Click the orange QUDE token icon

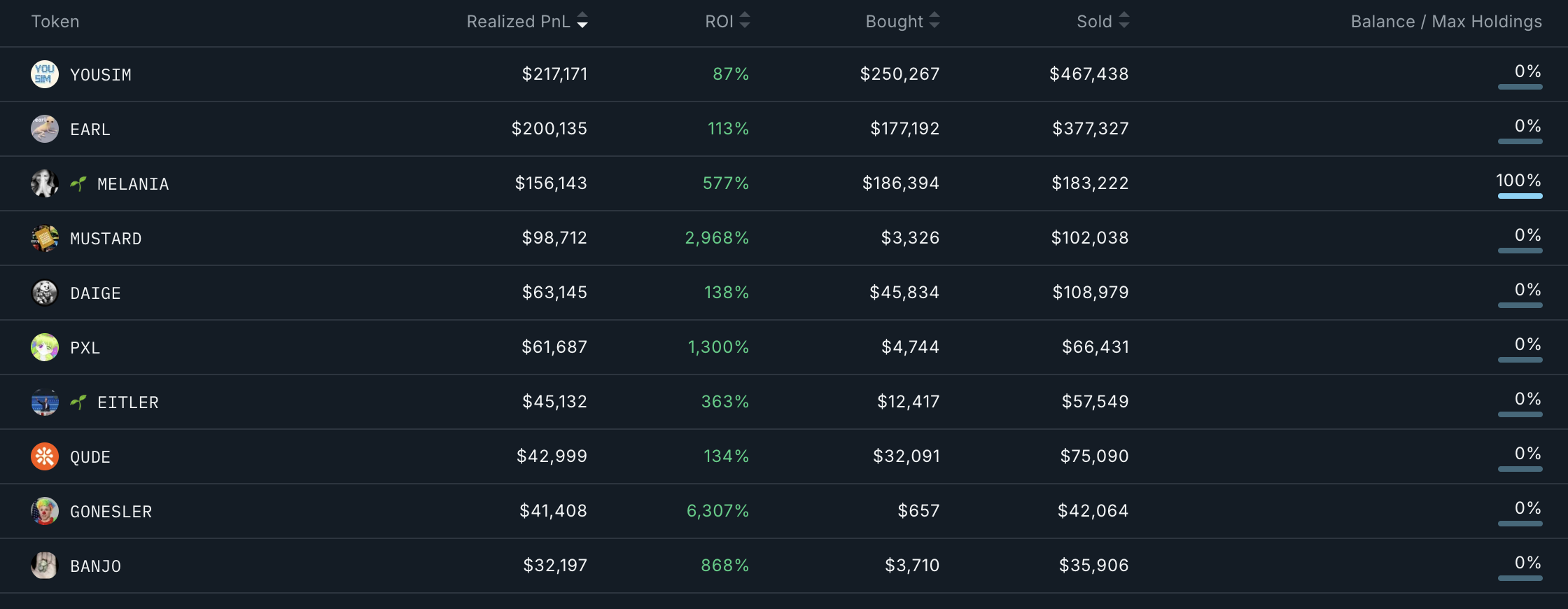coord(44,456)
